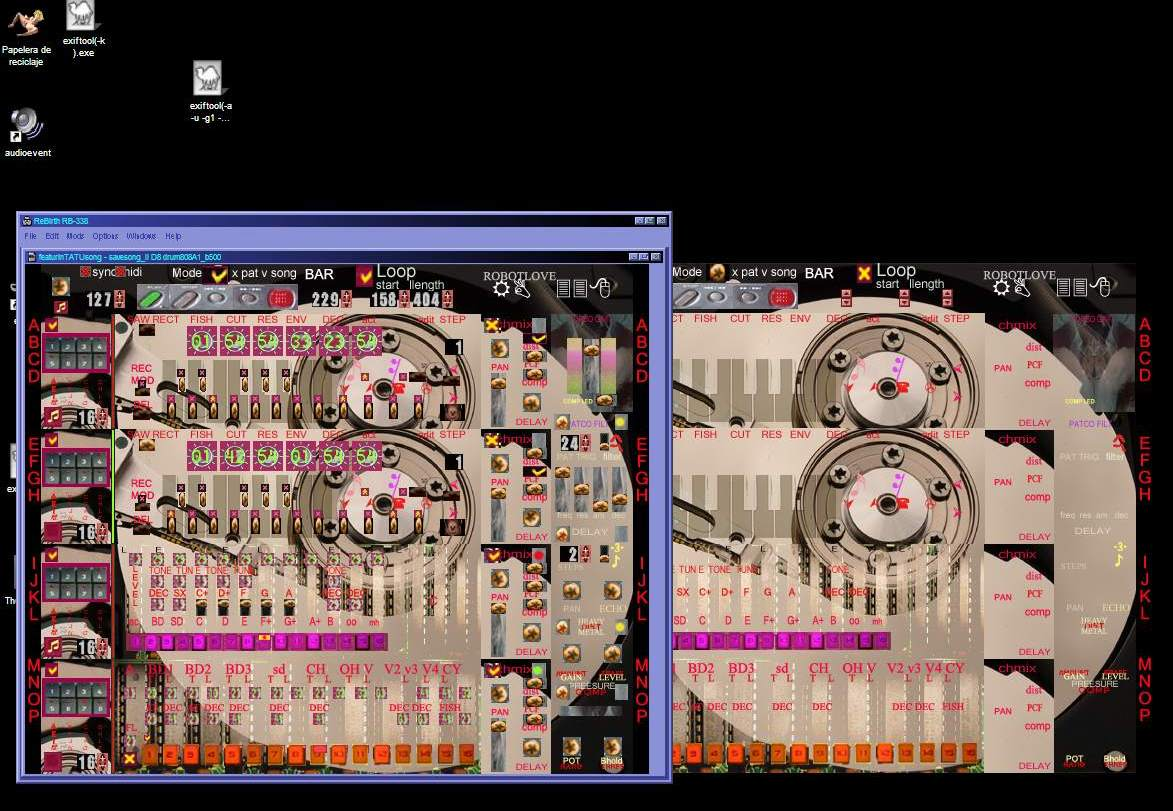Click the red record button in the right-hand panel
Screen dimensions: 1173x811
(780, 298)
